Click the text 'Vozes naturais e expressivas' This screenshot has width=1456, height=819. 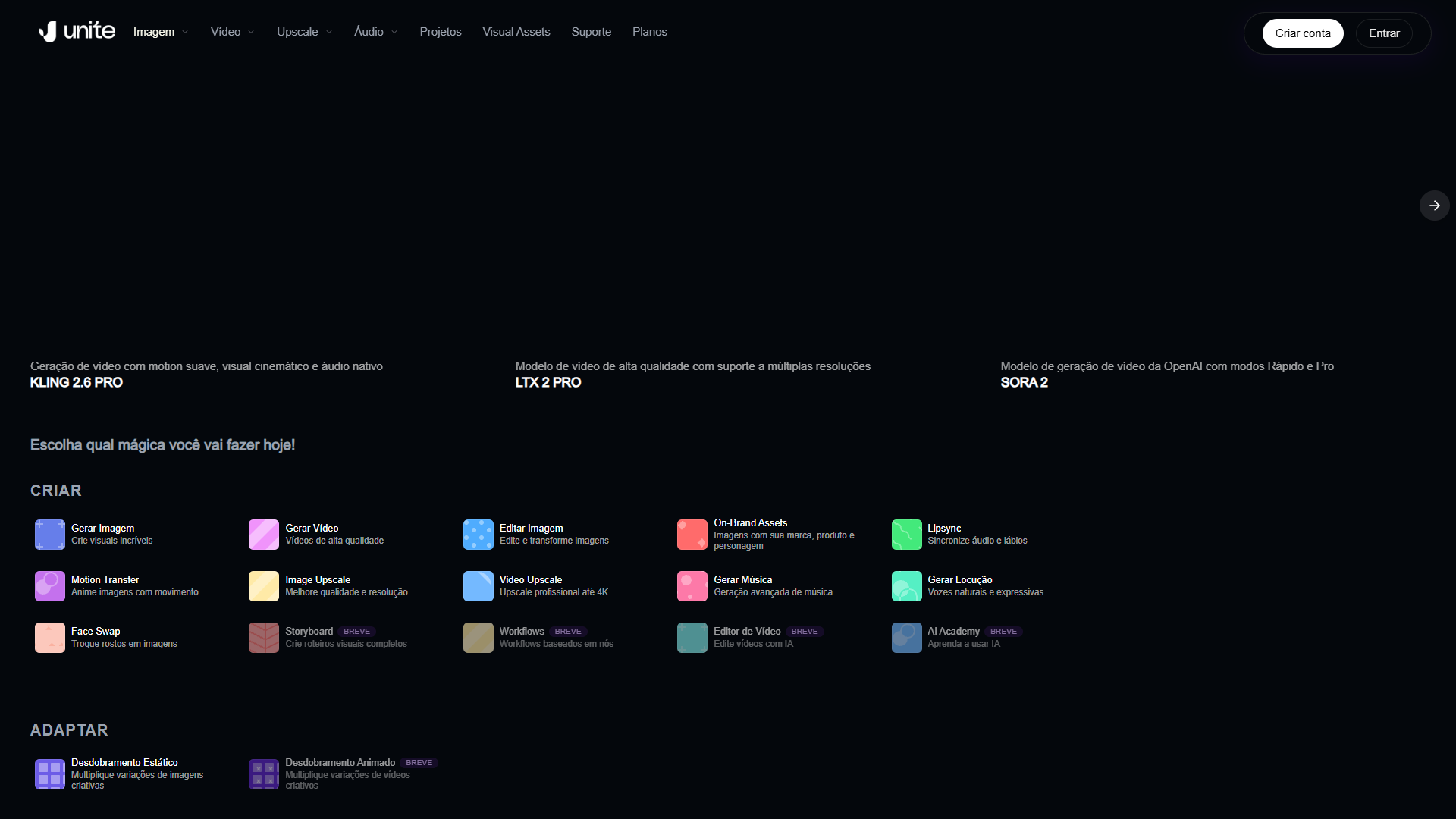pos(986,592)
